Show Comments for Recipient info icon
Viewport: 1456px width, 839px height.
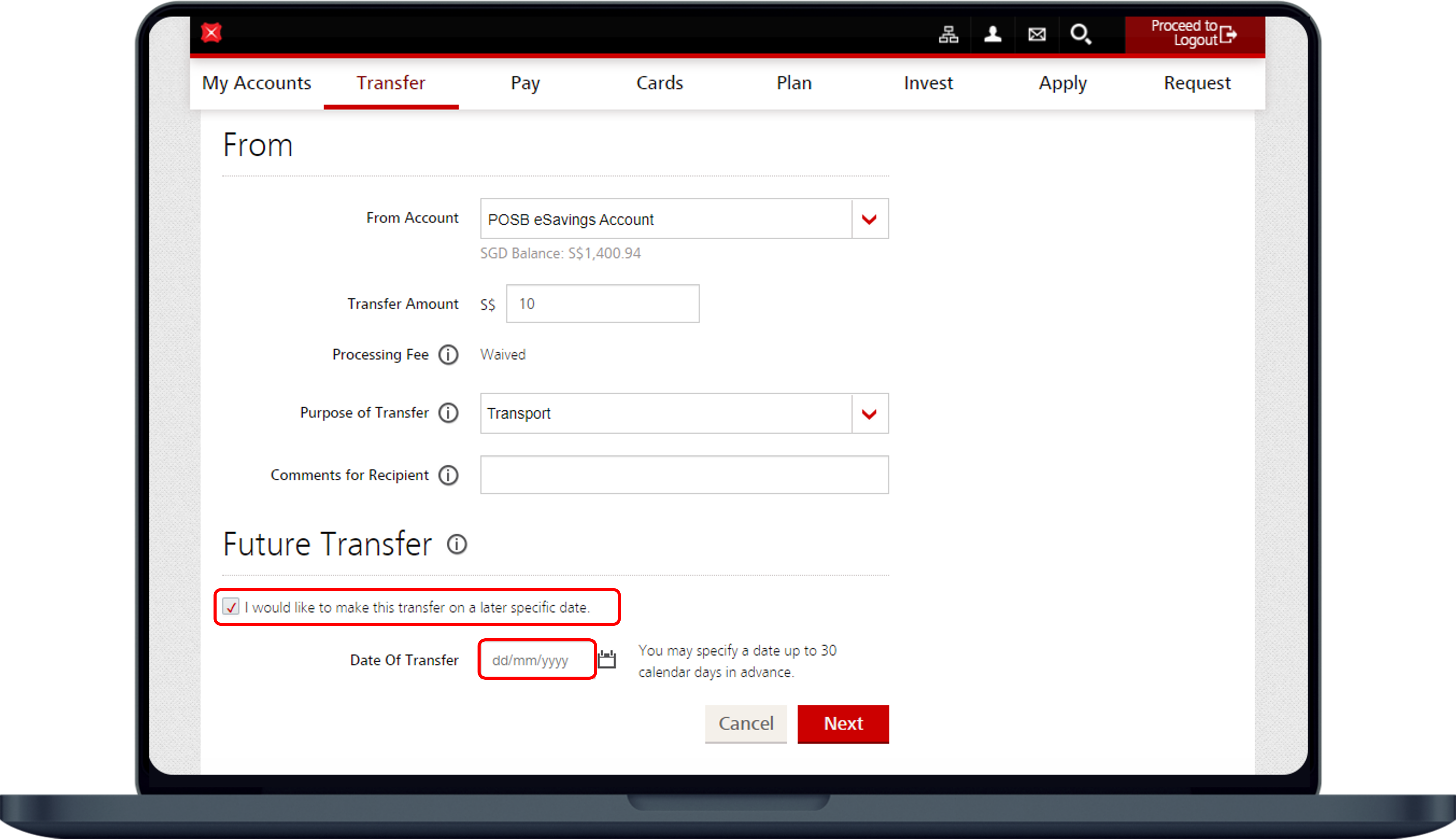[448, 475]
